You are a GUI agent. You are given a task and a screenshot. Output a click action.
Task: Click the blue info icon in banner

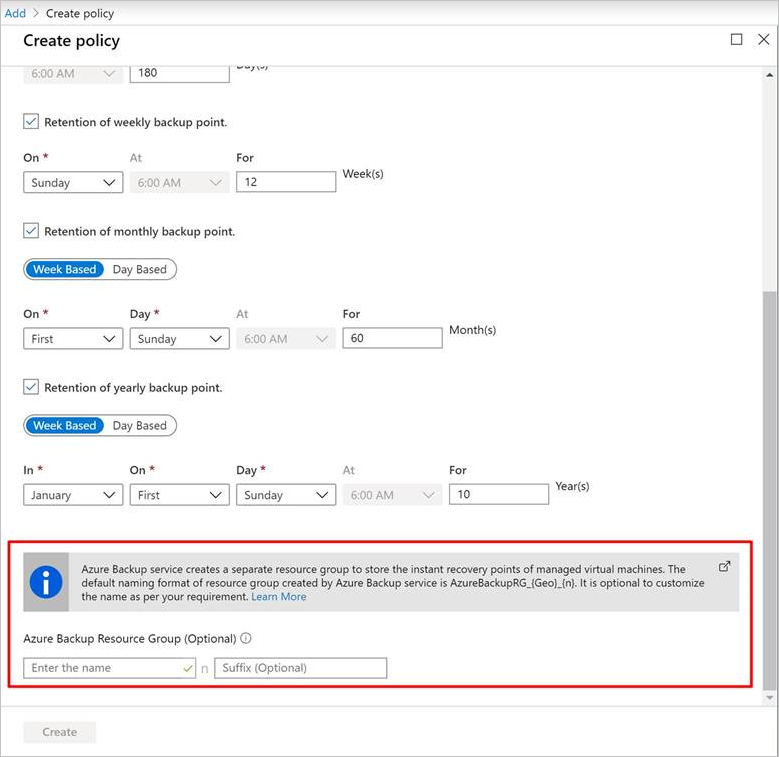click(46, 582)
